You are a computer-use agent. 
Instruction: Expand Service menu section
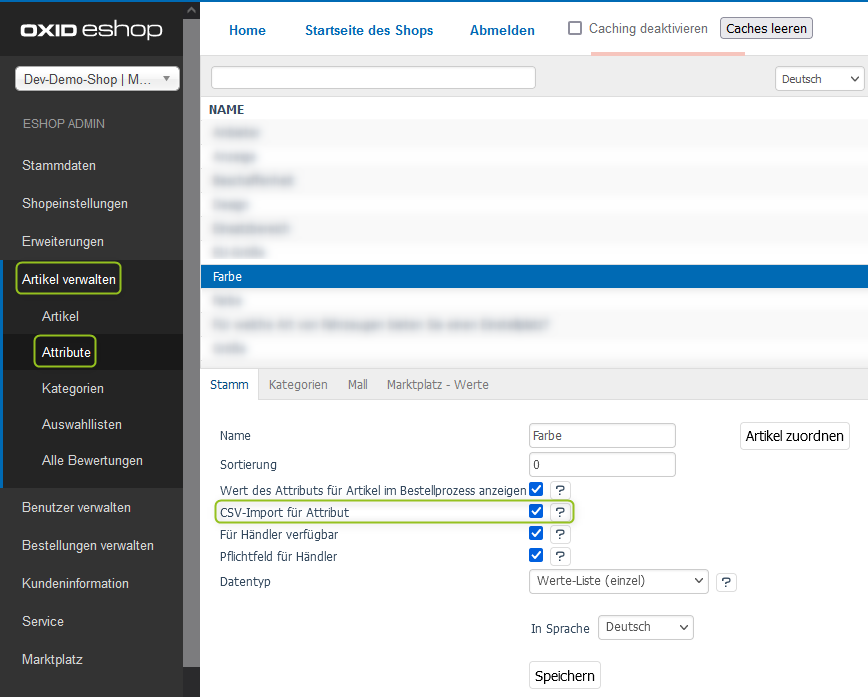(x=43, y=622)
